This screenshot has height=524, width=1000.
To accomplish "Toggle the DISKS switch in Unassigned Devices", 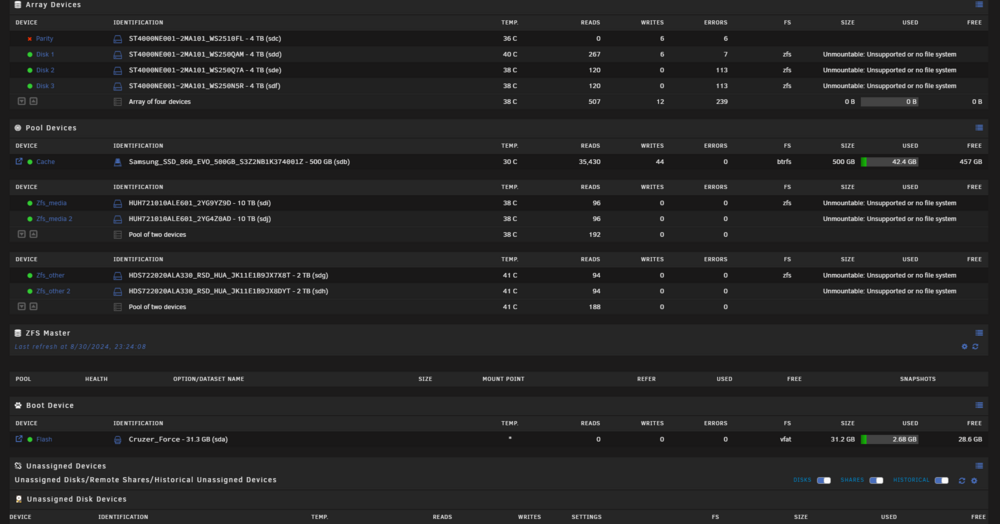I will pos(824,480).
